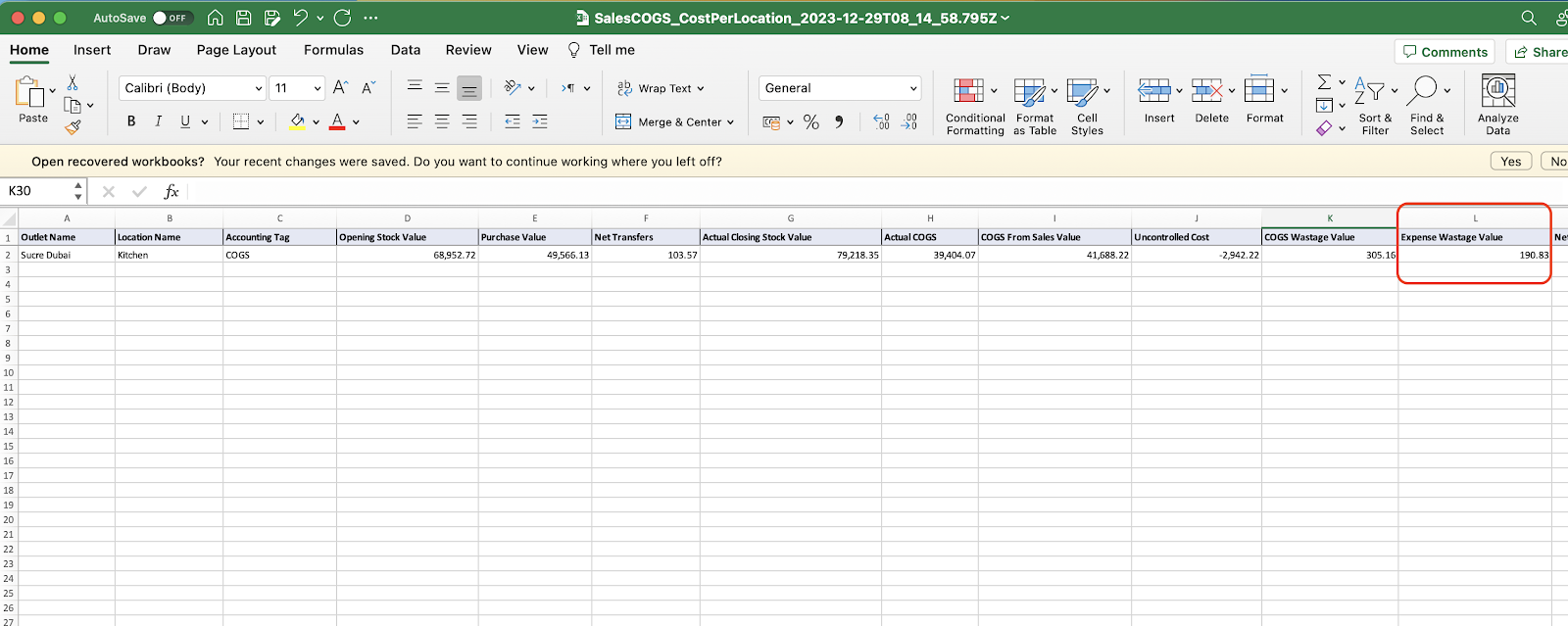Click the Cut scissors icon
This screenshot has height=626, width=1568.
tap(73, 83)
